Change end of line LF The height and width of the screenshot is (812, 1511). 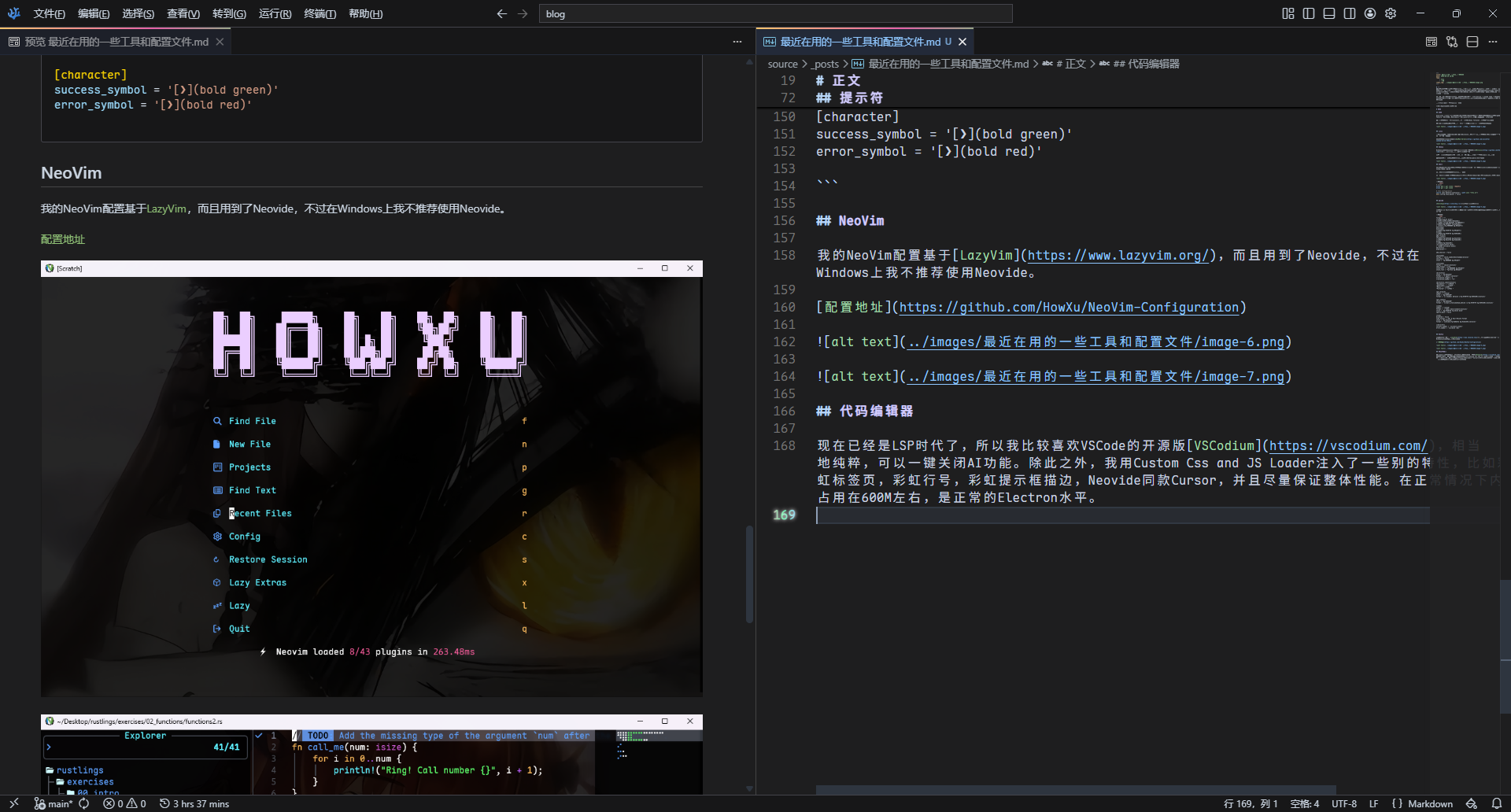[x=1373, y=803]
